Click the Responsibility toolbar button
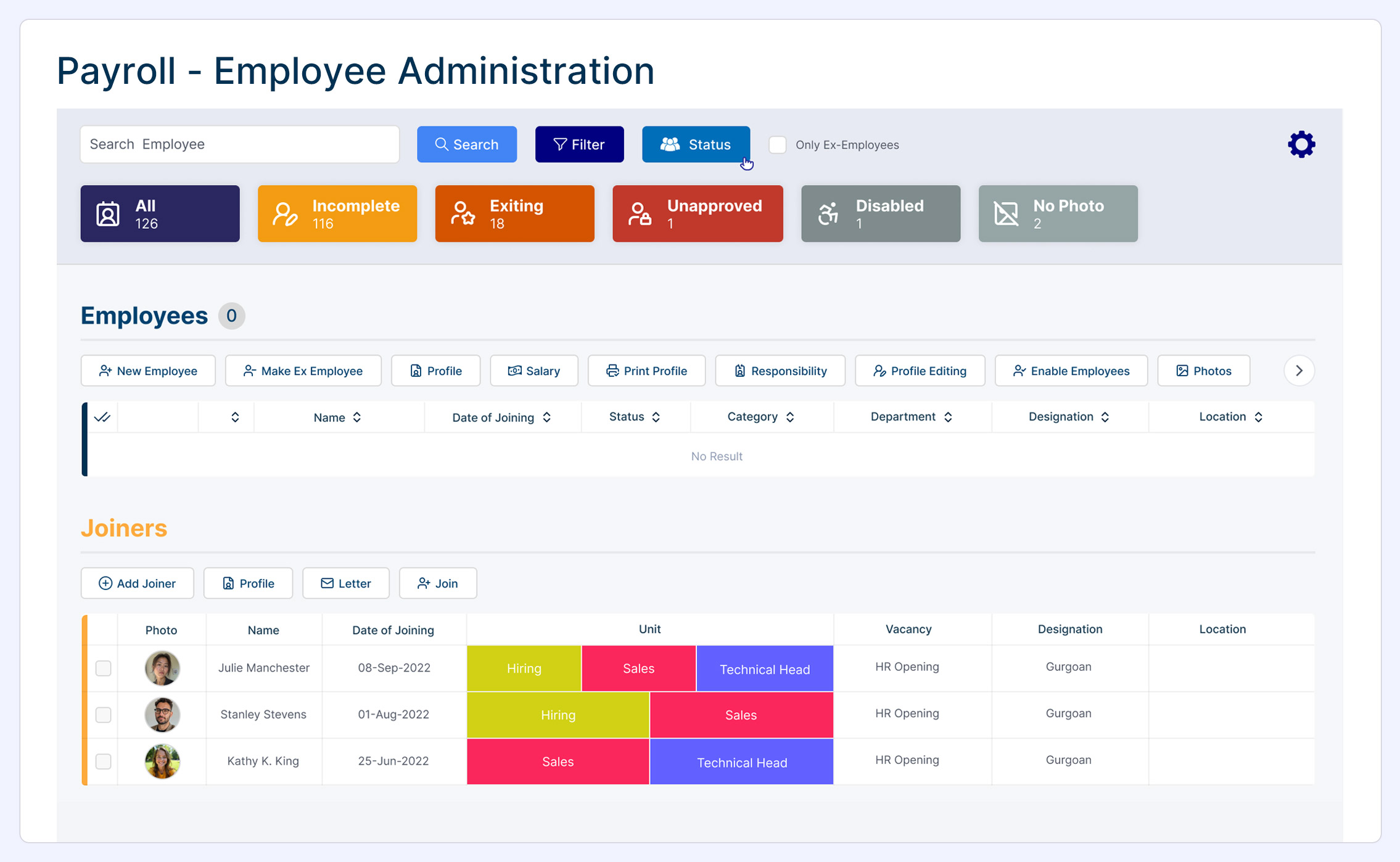The image size is (1400, 862). tap(780, 371)
